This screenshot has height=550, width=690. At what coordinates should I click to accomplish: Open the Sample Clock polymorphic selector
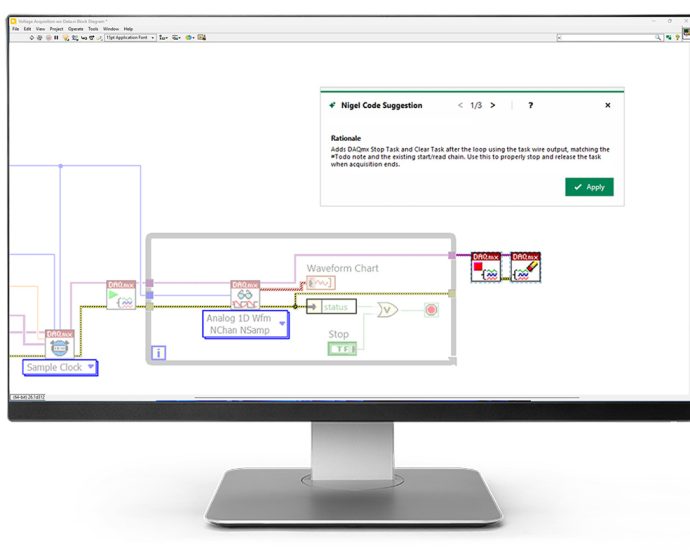[x=60, y=367]
